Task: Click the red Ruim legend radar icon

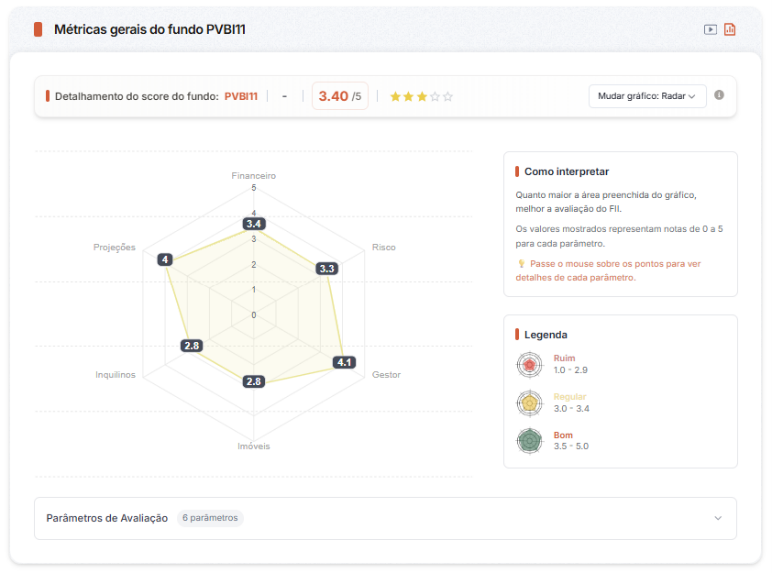Action: coord(529,365)
